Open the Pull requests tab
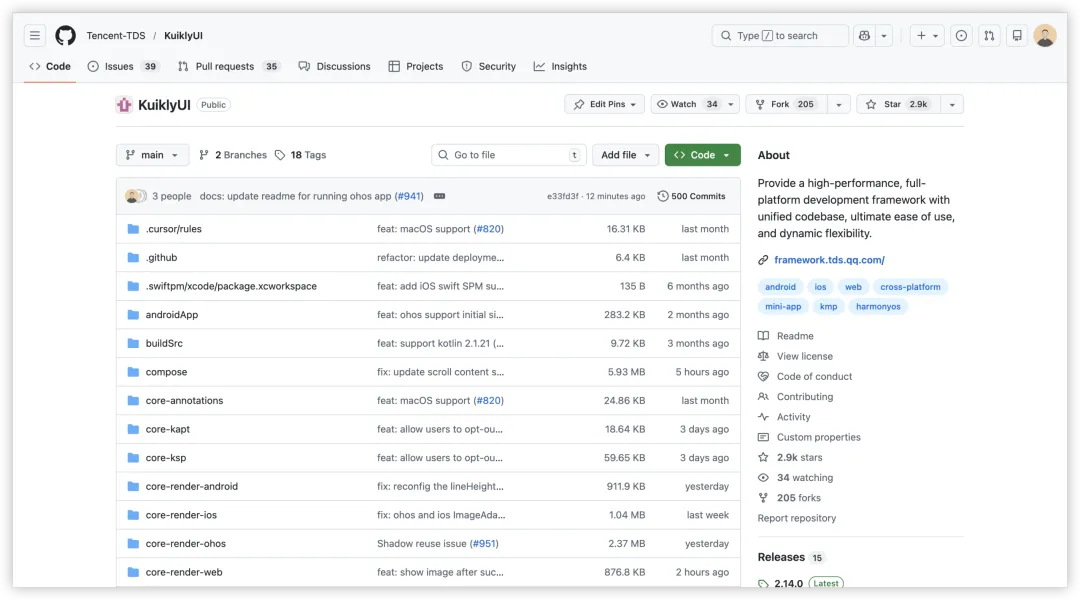 [x=228, y=66]
